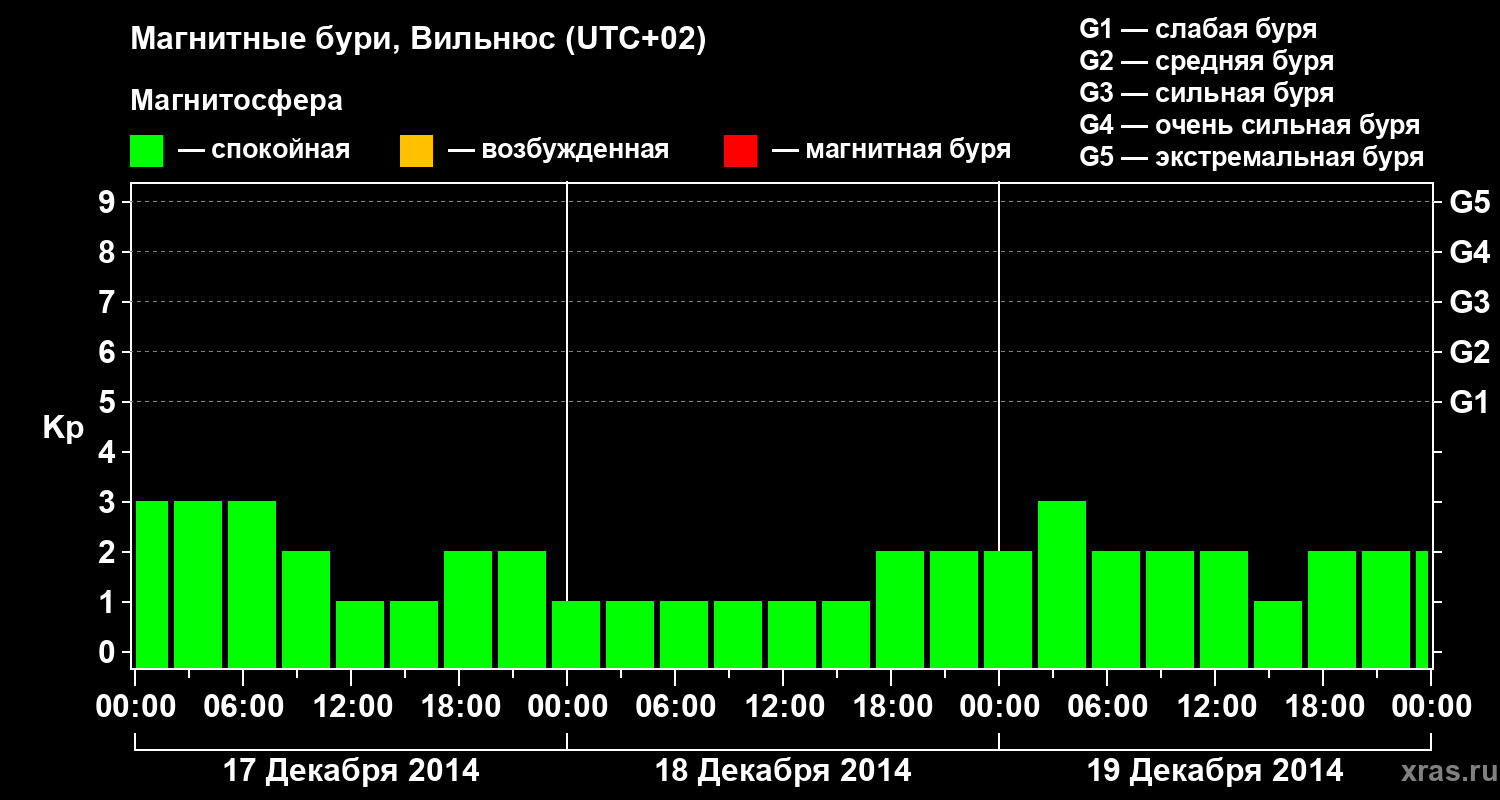
Task: Click the Kp 2 bar at 09:00 on 17 December
Action: point(306,609)
